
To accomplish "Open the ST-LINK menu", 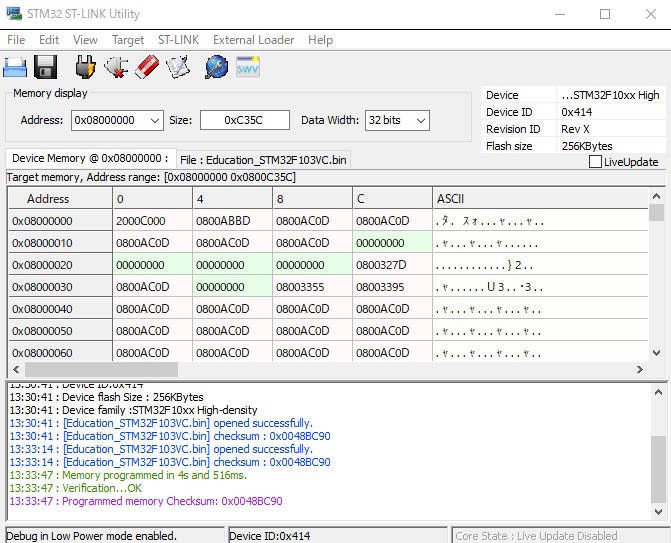I will [178, 40].
